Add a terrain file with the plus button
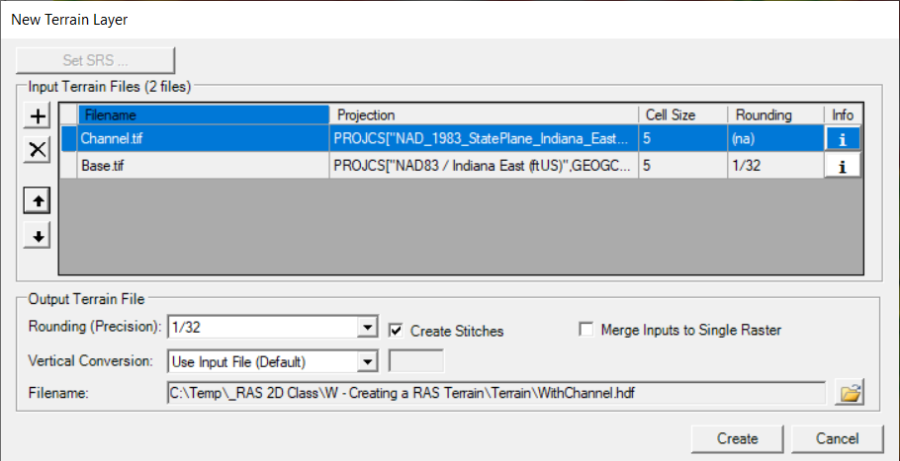900x461 pixels. click(x=38, y=117)
